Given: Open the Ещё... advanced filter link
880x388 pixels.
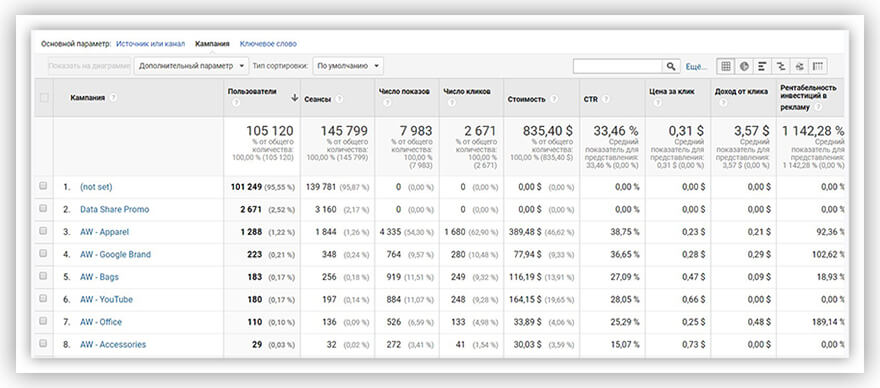Looking at the screenshot, I should (x=696, y=67).
